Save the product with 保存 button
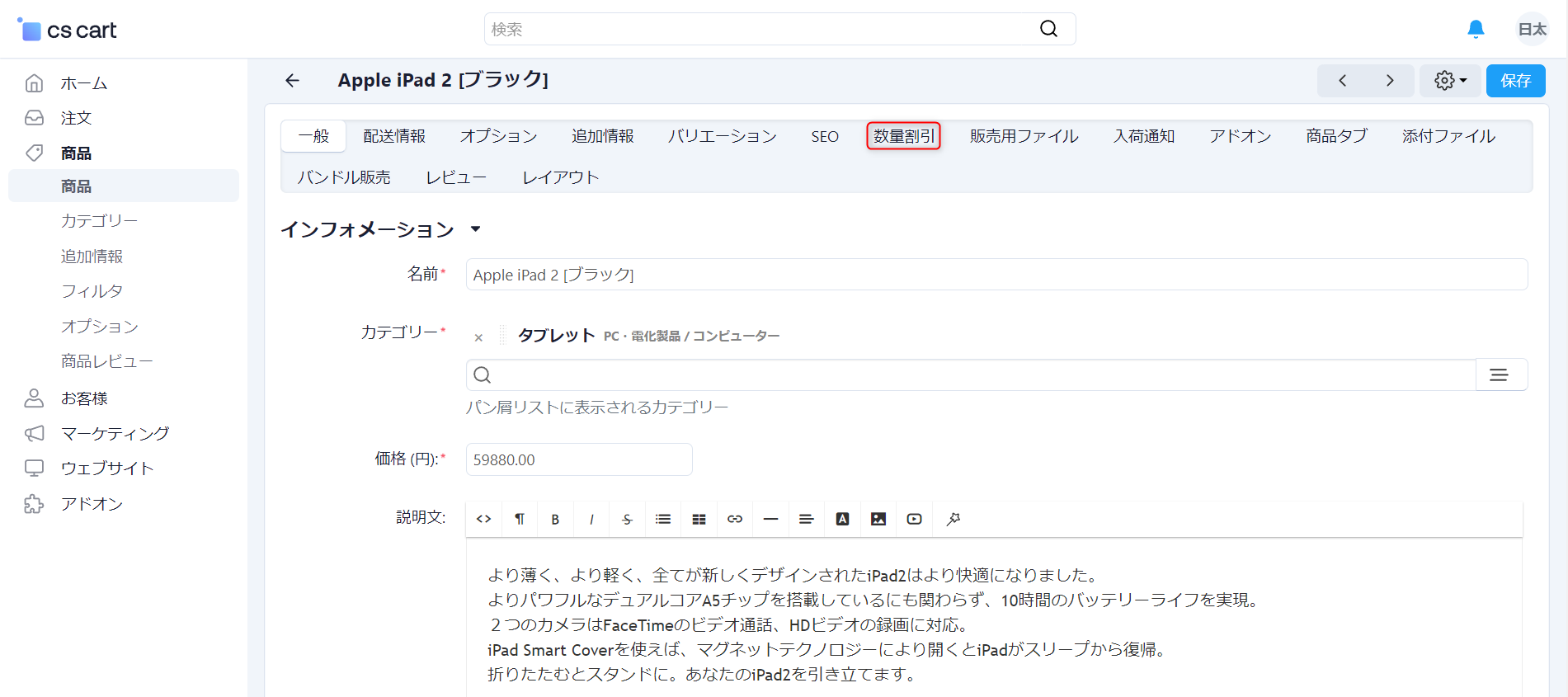 [x=1515, y=81]
